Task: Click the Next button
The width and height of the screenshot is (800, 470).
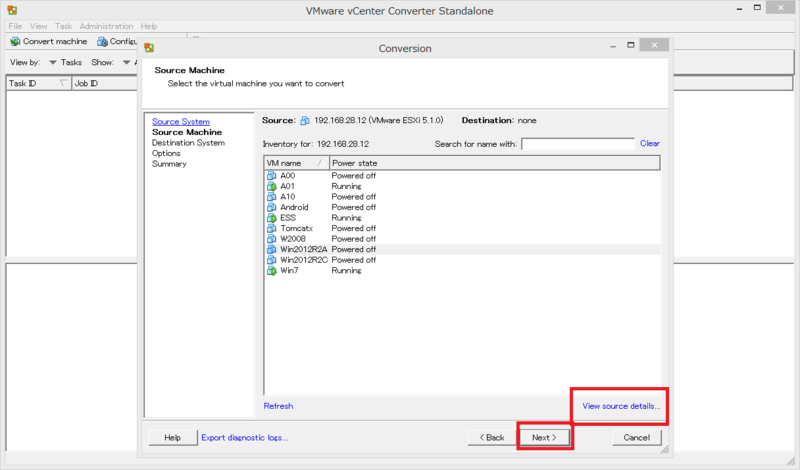Action: click(x=544, y=437)
